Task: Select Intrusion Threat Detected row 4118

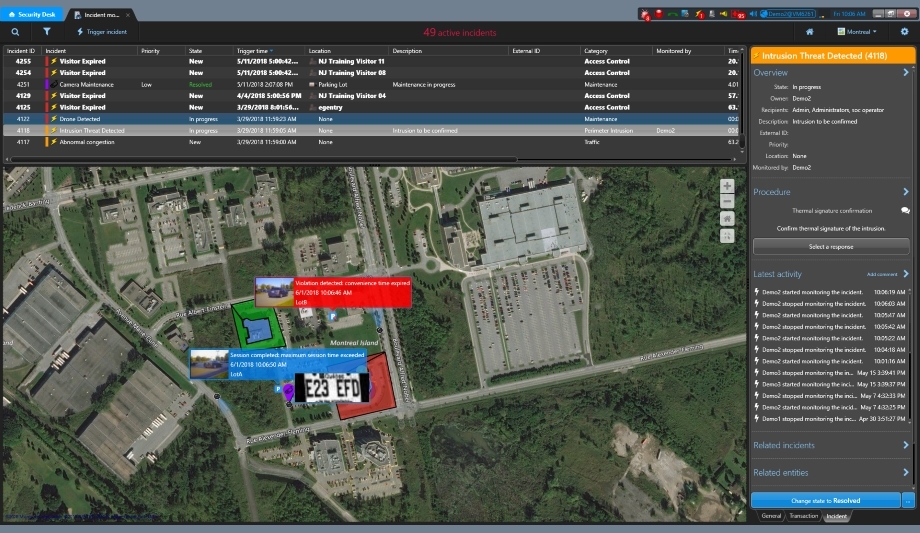Action: coord(372,131)
